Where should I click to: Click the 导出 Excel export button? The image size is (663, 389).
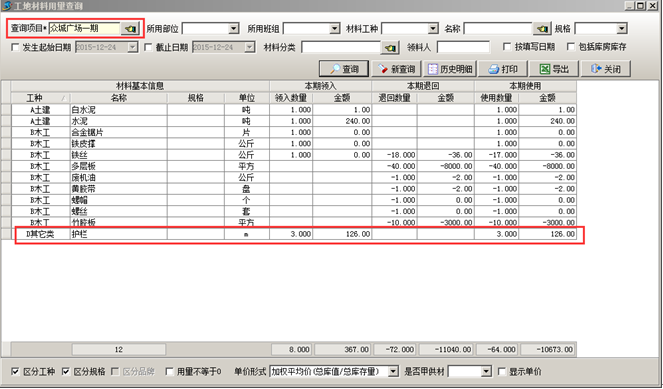pyautogui.click(x=554, y=69)
